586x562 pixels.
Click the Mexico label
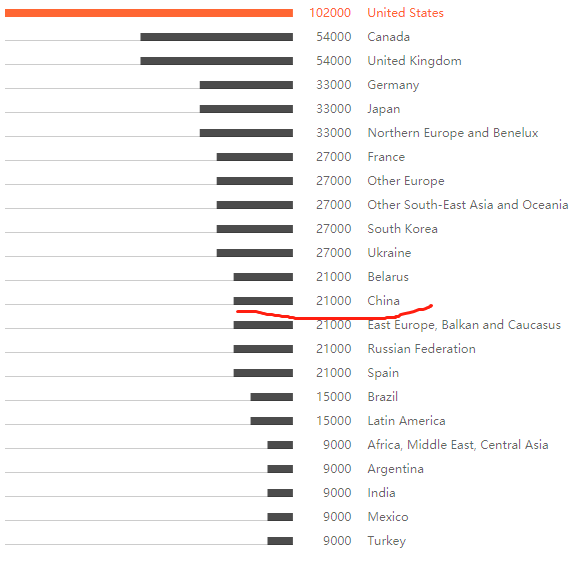[x=388, y=517]
